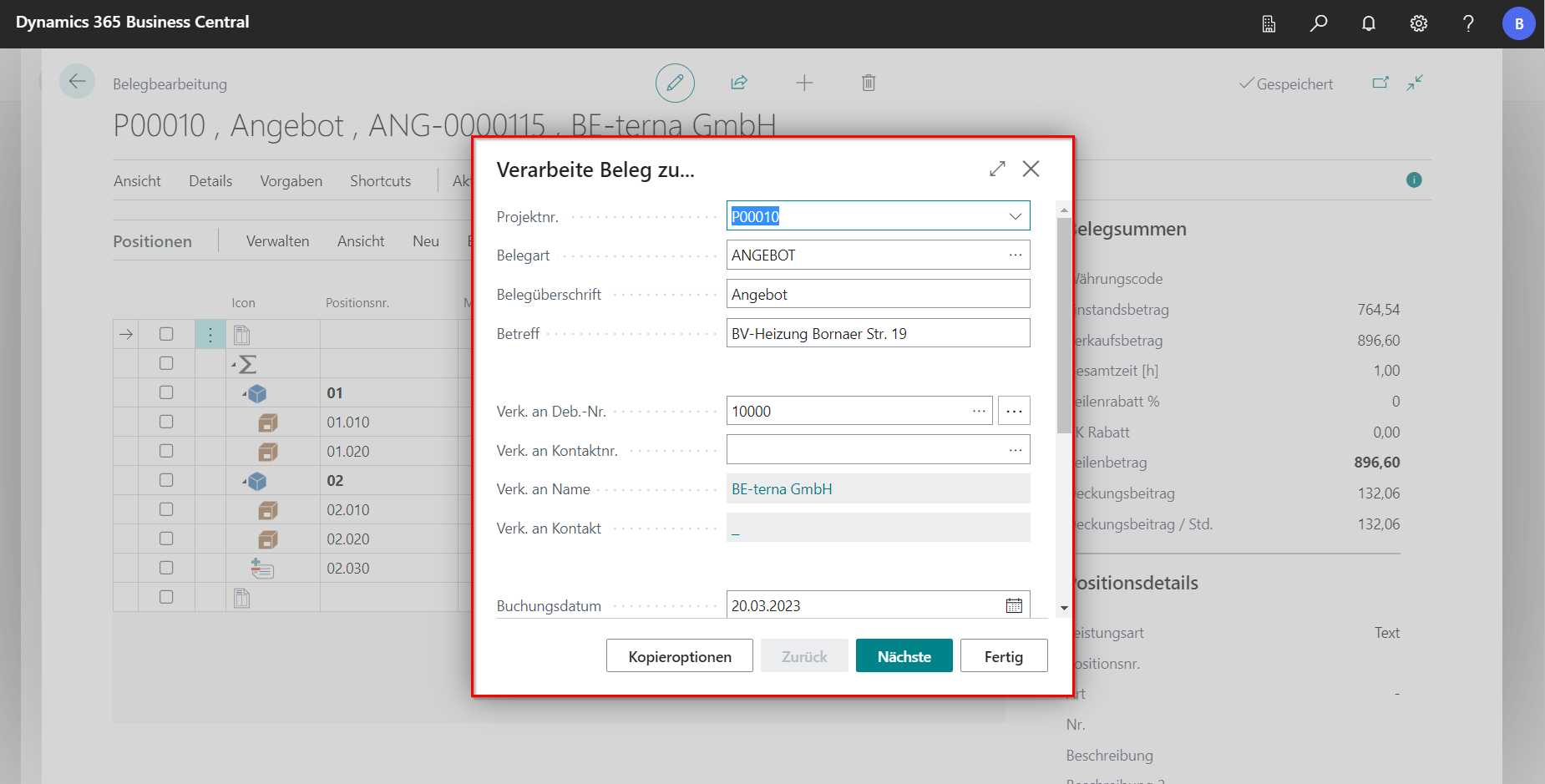Click the back arrow next to Belegbearbeitung

point(77,82)
